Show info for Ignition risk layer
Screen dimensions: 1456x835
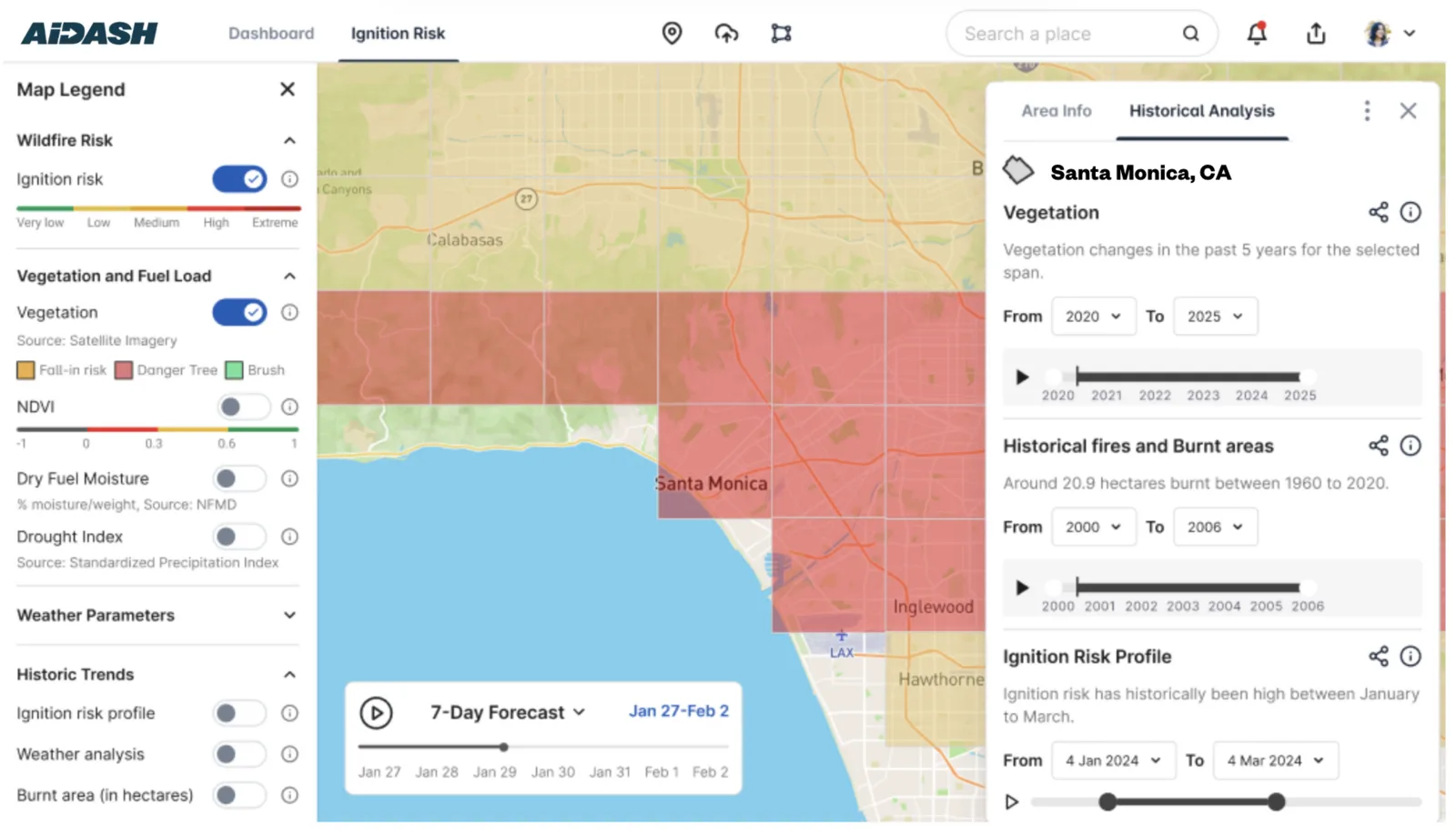[289, 179]
